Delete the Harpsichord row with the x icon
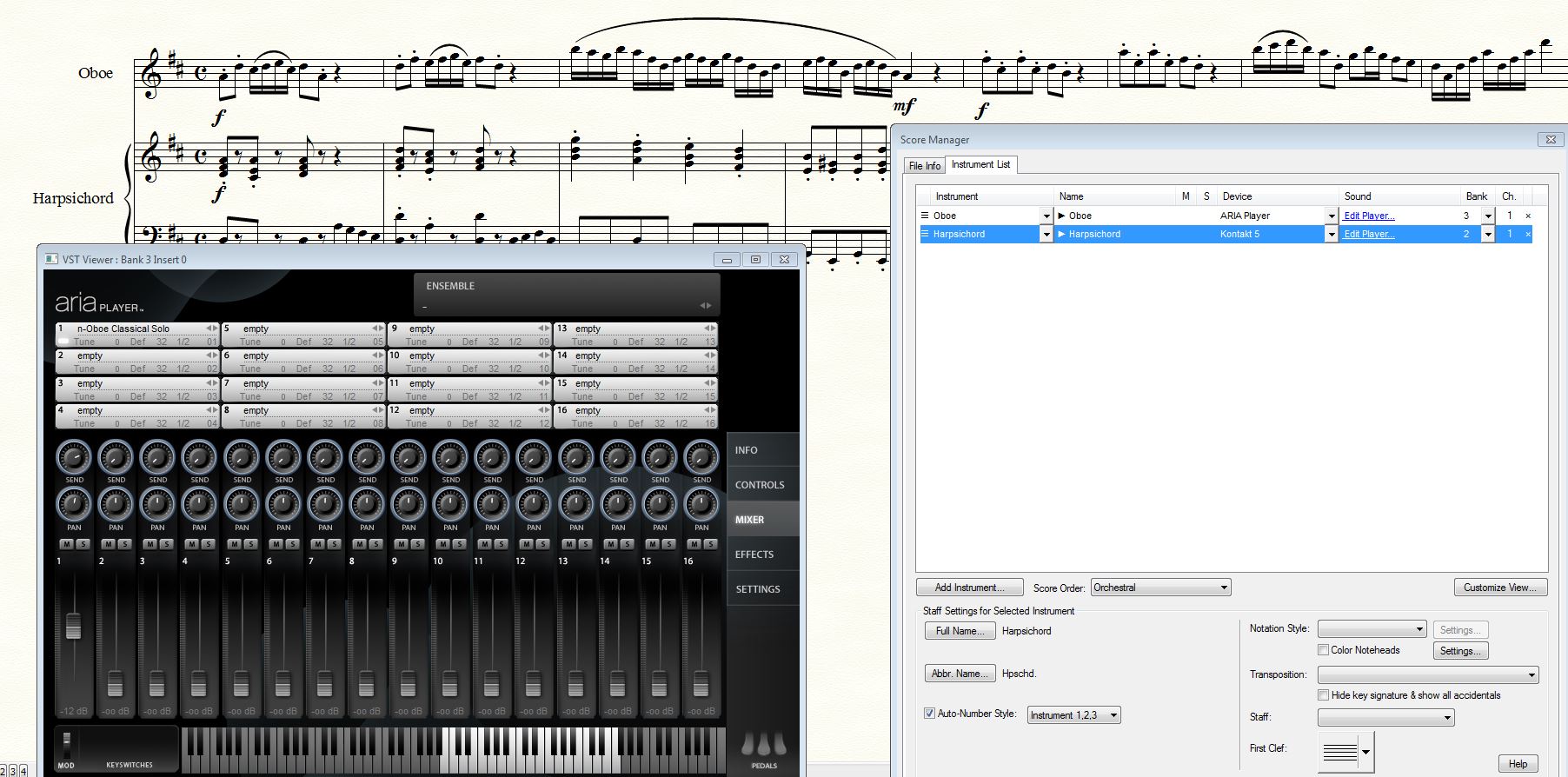Image resolution: width=1568 pixels, height=777 pixels. tap(1528, 235)
